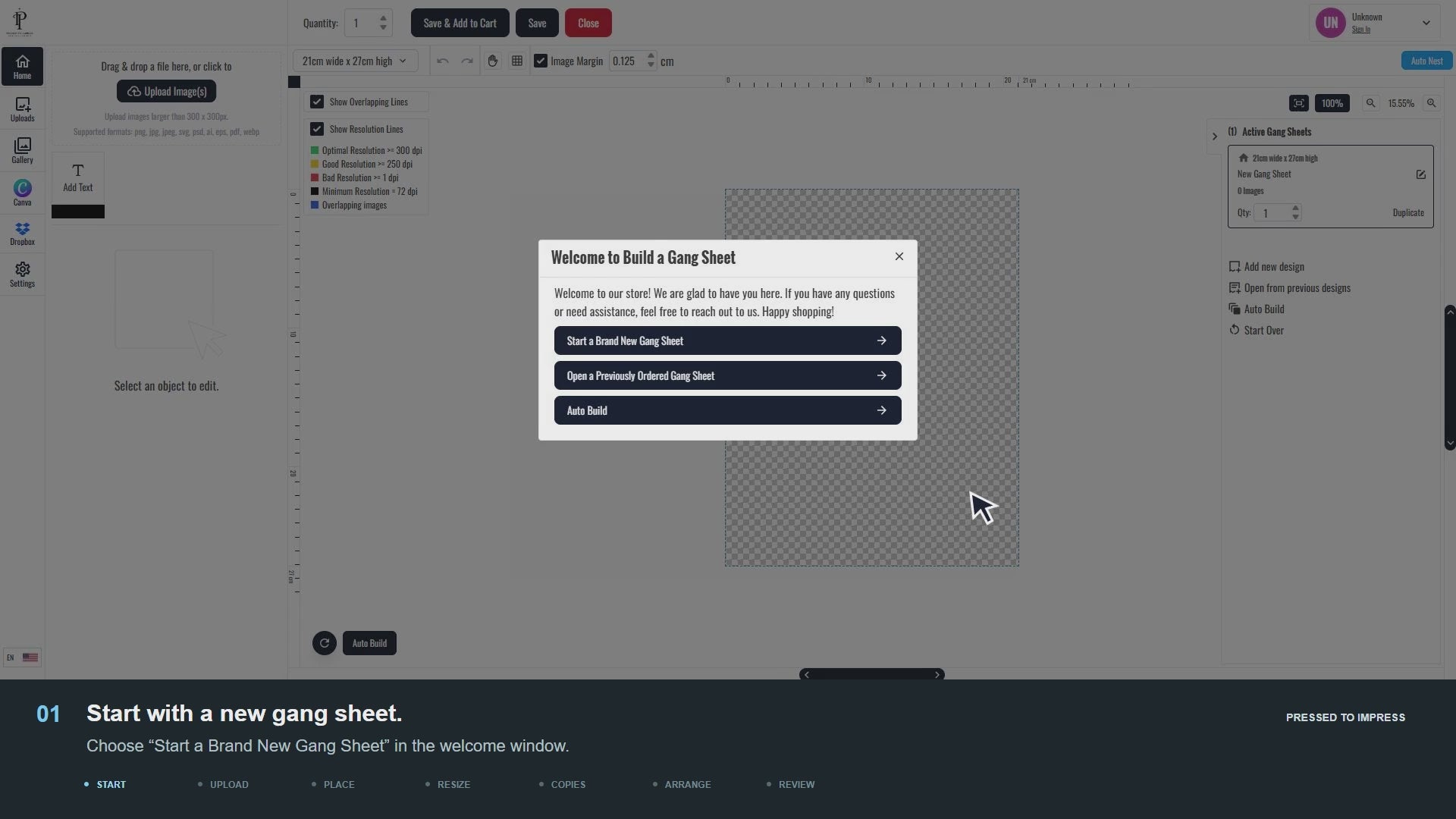
Task: Open the Uploads sidebar tab
Action: pos(22,109)
